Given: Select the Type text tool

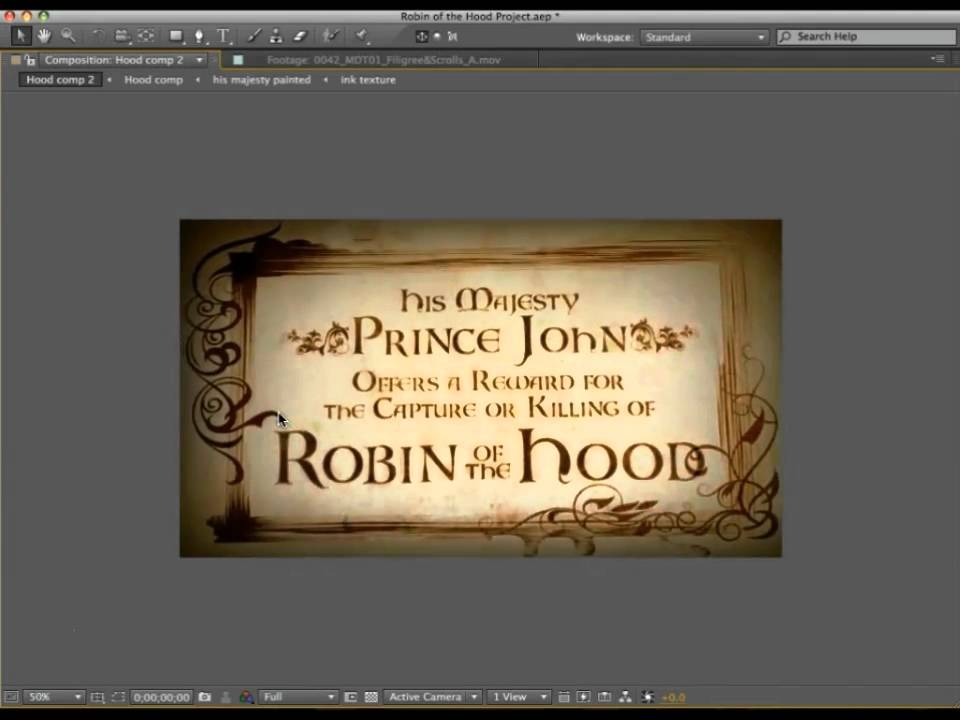Looking at the screenshot, I should (224, 36).
